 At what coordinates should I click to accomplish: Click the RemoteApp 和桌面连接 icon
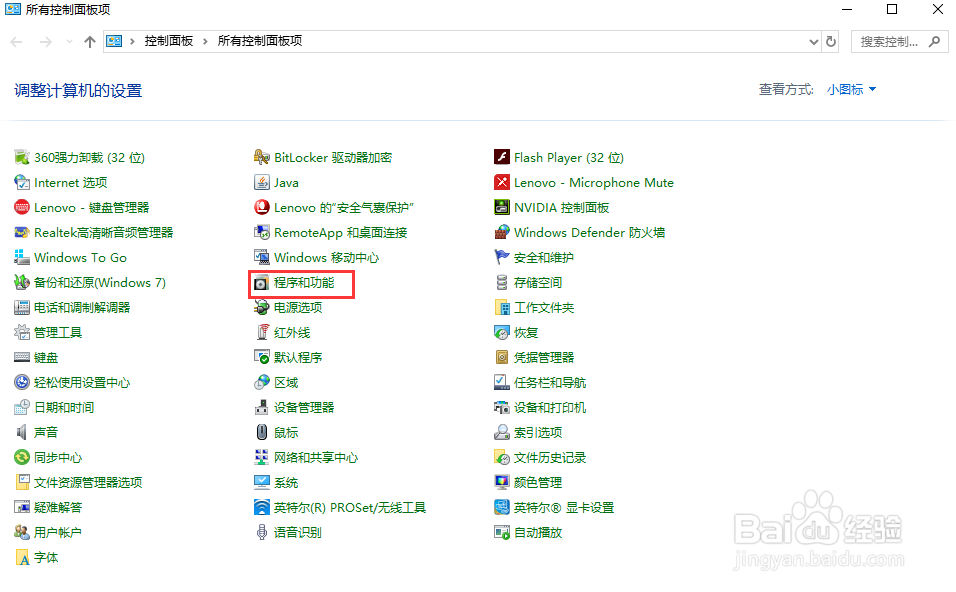[x=262, y=232]
